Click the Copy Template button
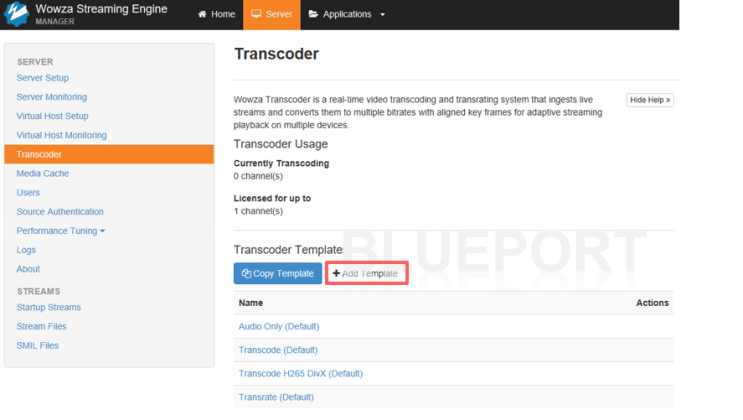 [278, 274]
